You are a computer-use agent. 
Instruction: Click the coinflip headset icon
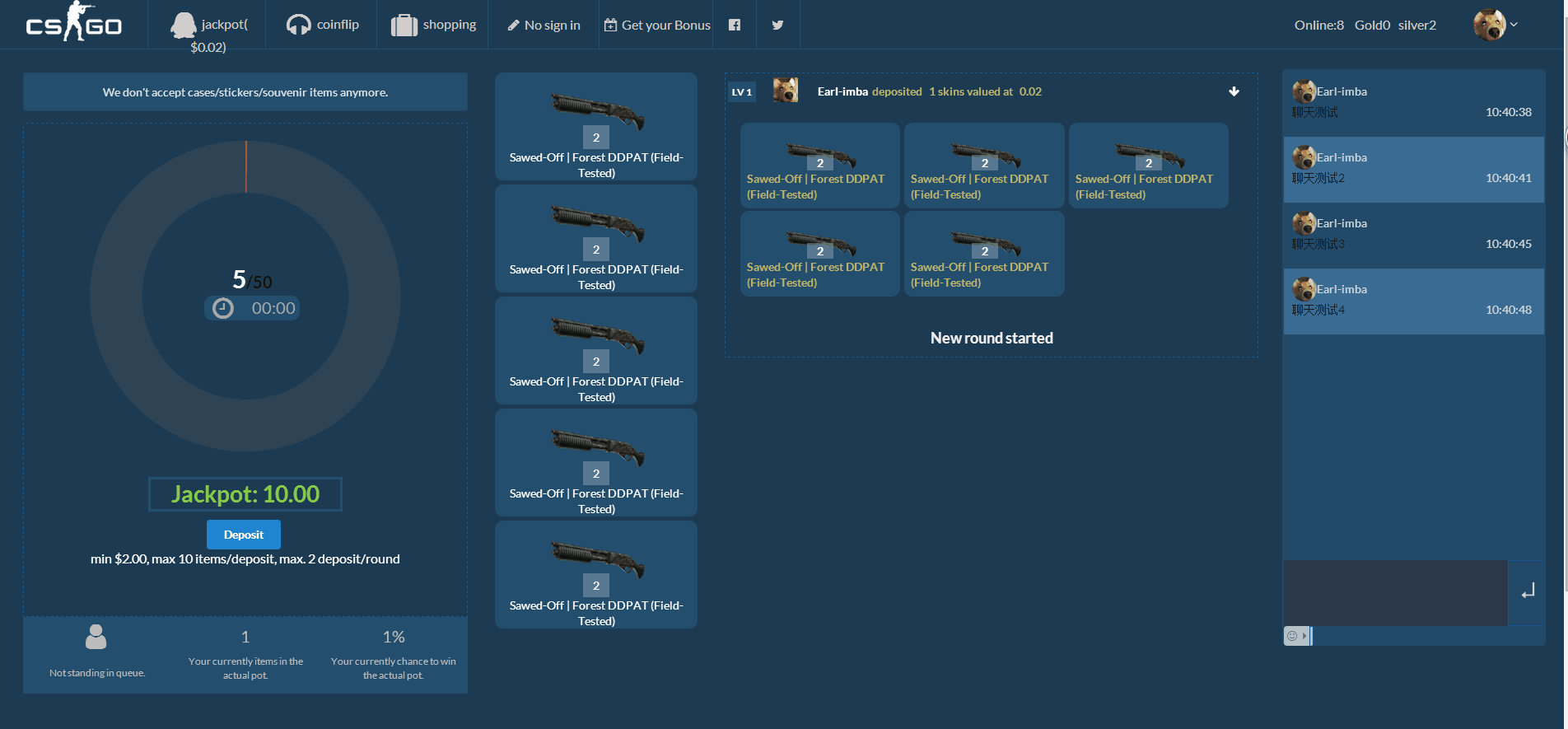[x=298, y=26]
